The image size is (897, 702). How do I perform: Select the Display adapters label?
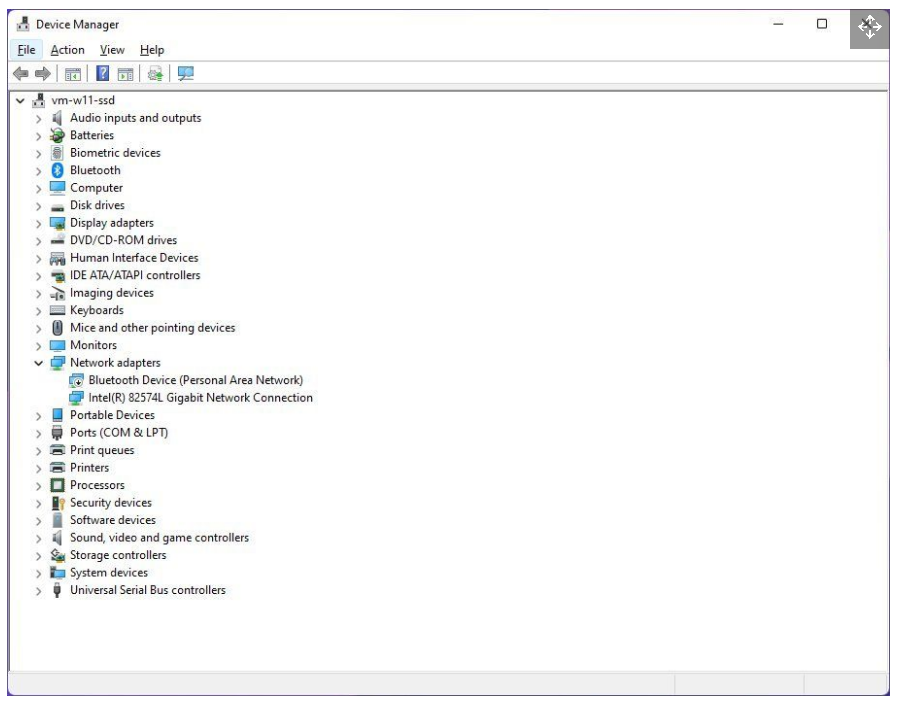[x=112, y=223]
